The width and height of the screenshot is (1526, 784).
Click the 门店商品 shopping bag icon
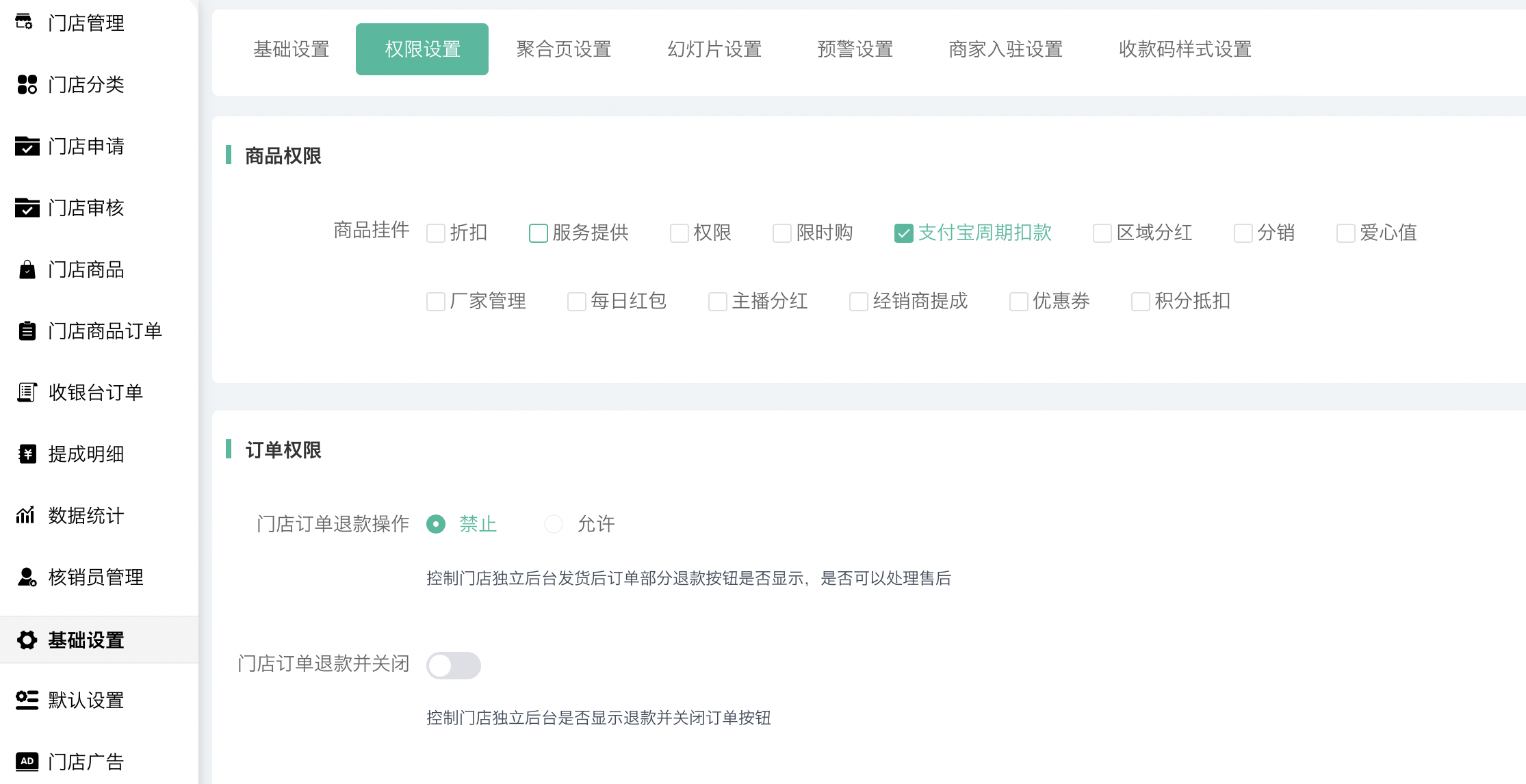(27, 270)
